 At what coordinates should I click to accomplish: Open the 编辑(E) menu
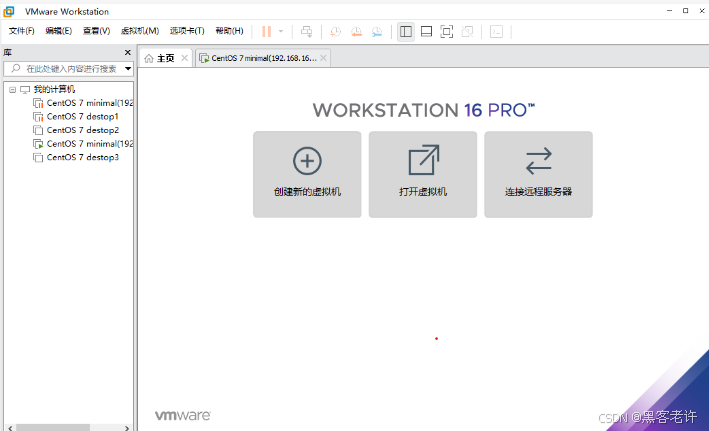click(58, 31)
